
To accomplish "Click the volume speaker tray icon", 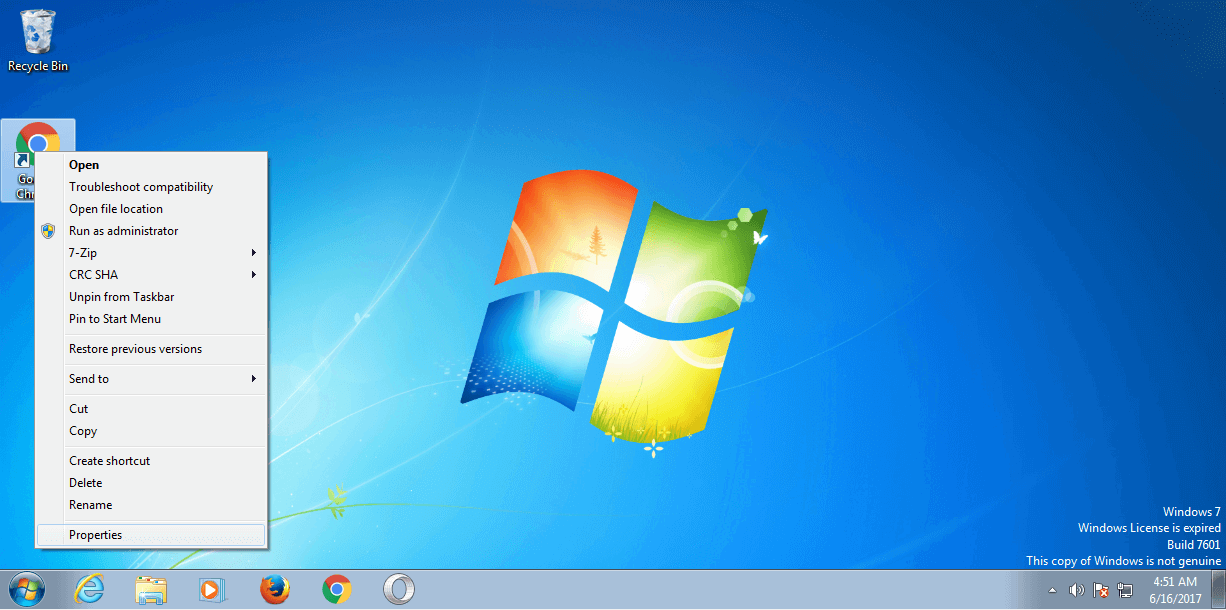I will (x=1077, y=590).
